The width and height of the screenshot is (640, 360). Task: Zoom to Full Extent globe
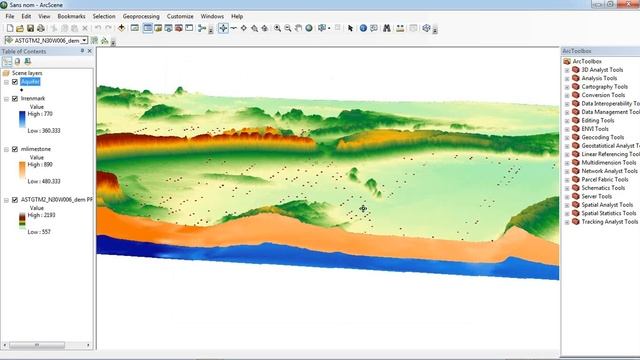pyautogui.click(x=309, y=28)
